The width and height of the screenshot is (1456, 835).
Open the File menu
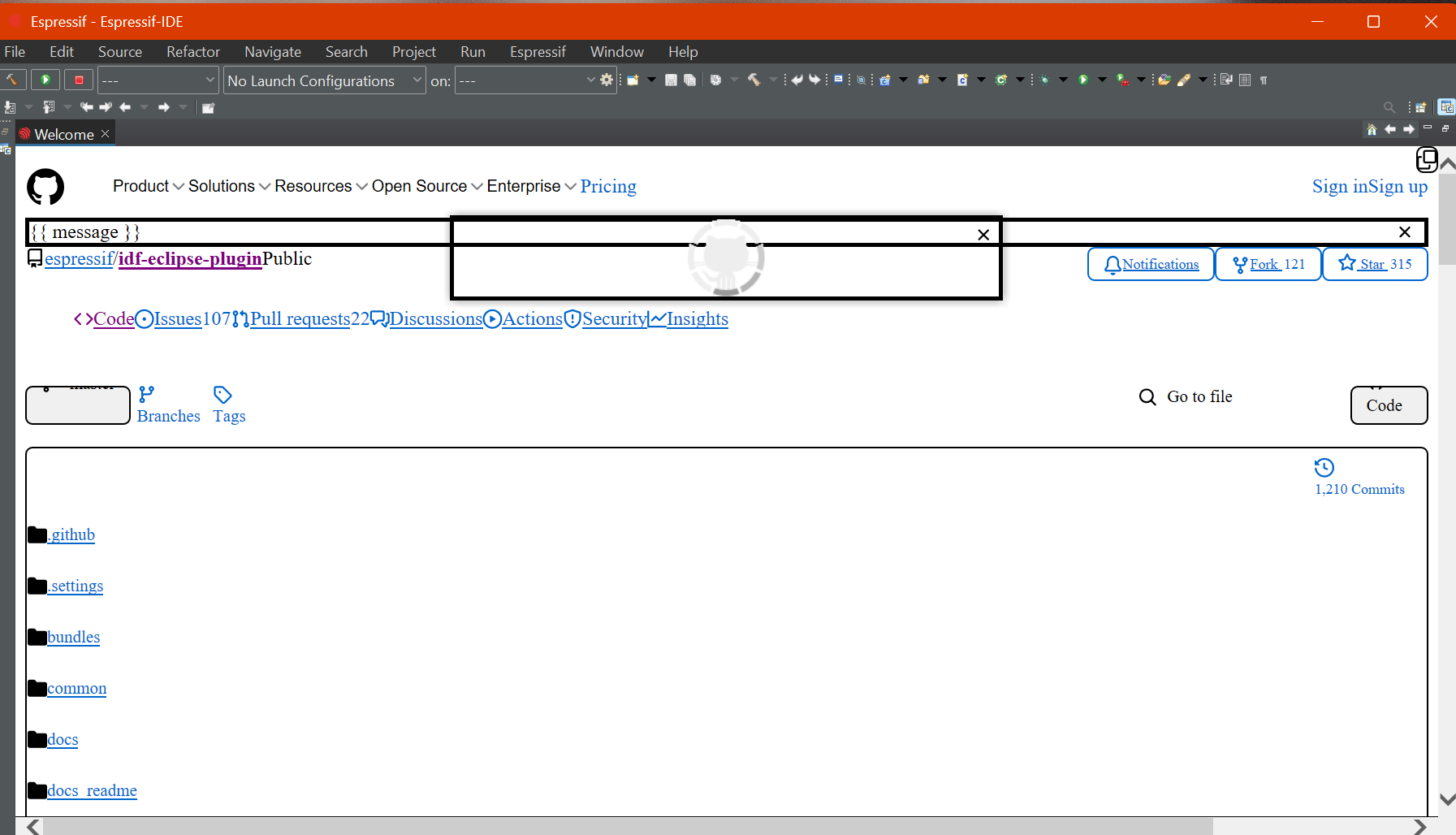click(x=15, y=51)
